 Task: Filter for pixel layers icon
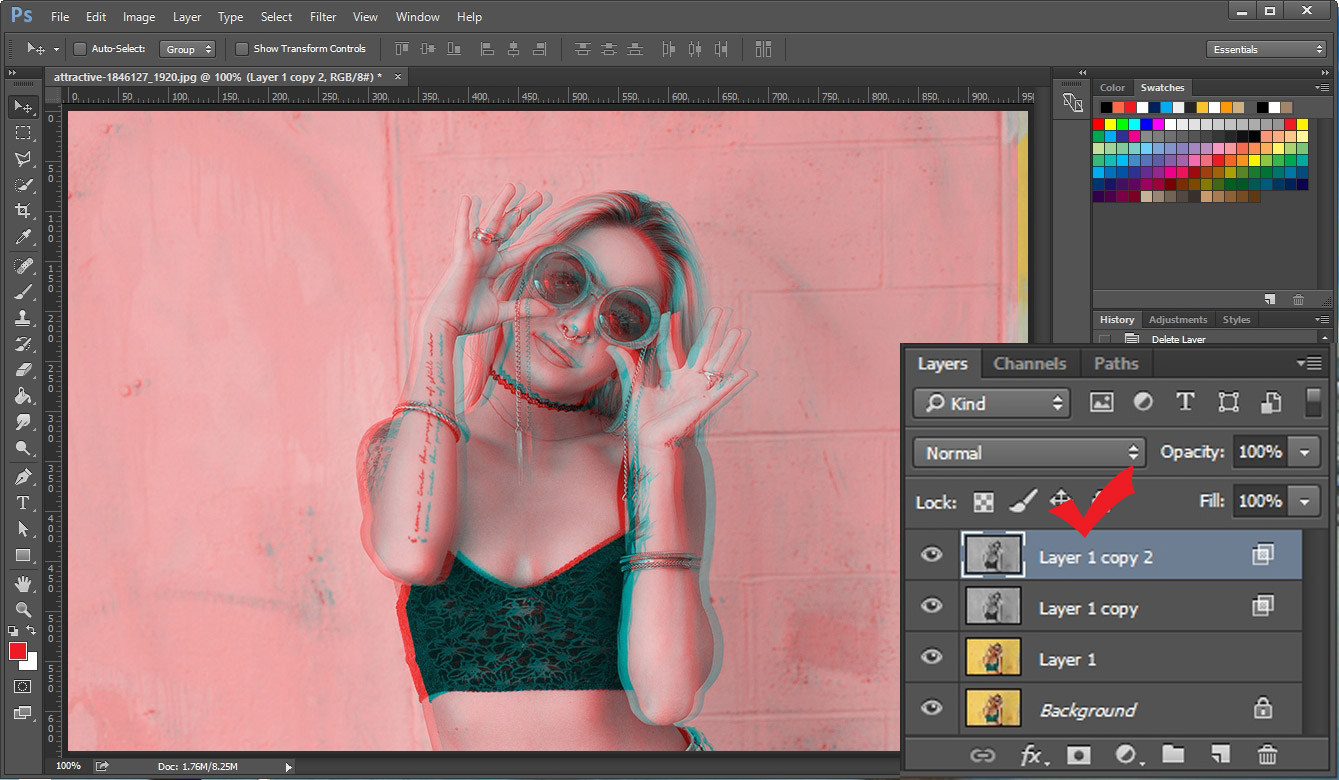coord(1101,402)
